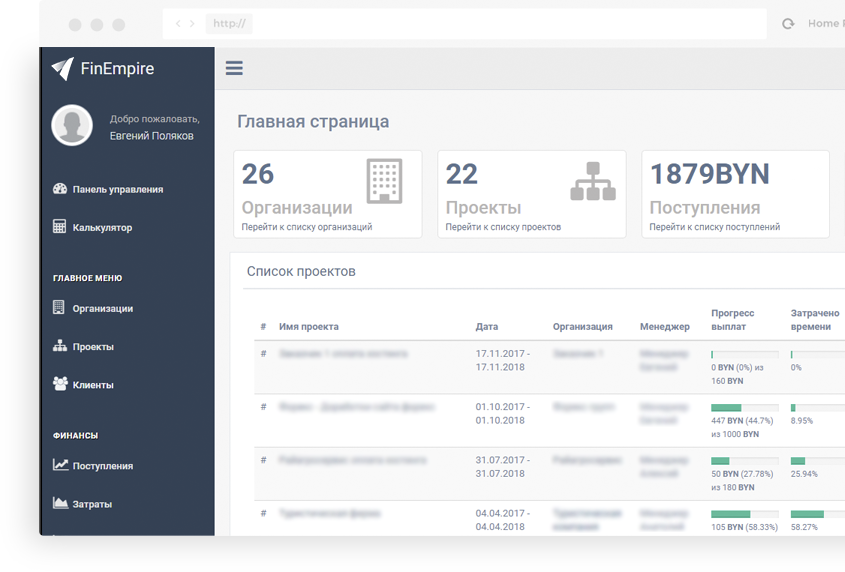Click the Затраты area chart icon
This screenshot has height=572, width=845.
tap(60, 503)
